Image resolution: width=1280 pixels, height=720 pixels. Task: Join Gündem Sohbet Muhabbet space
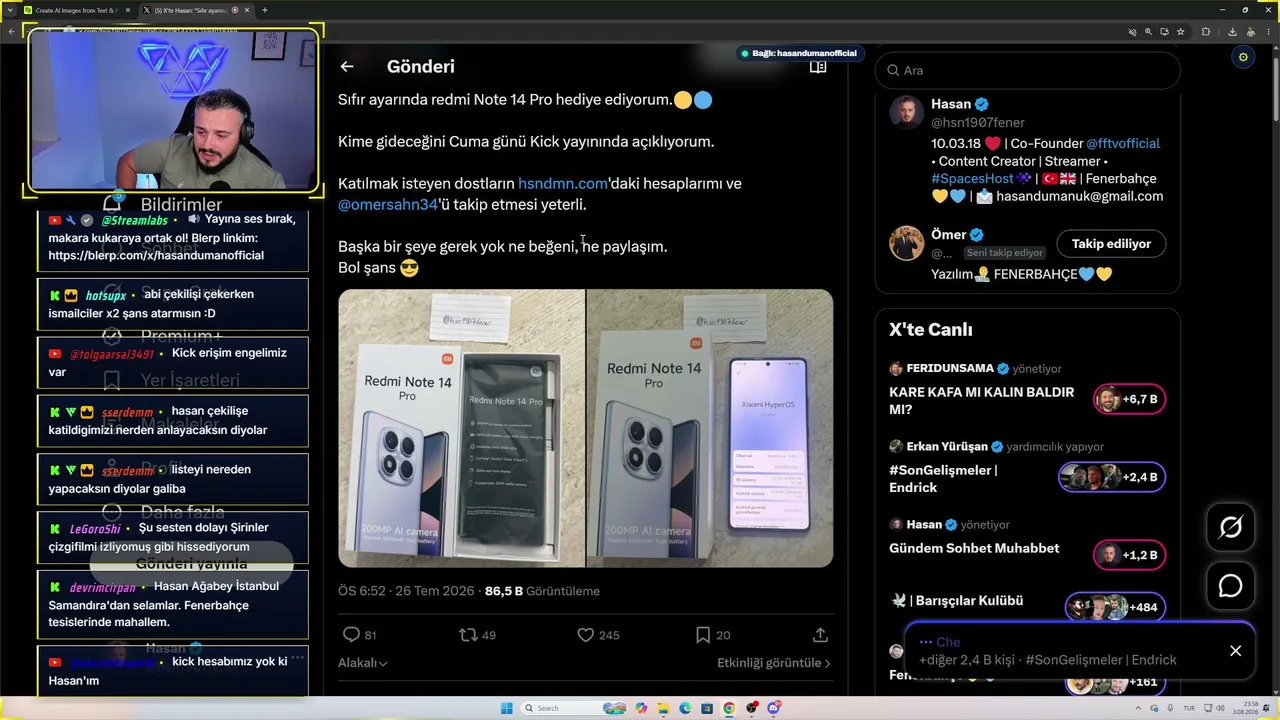click(1129, 555)
